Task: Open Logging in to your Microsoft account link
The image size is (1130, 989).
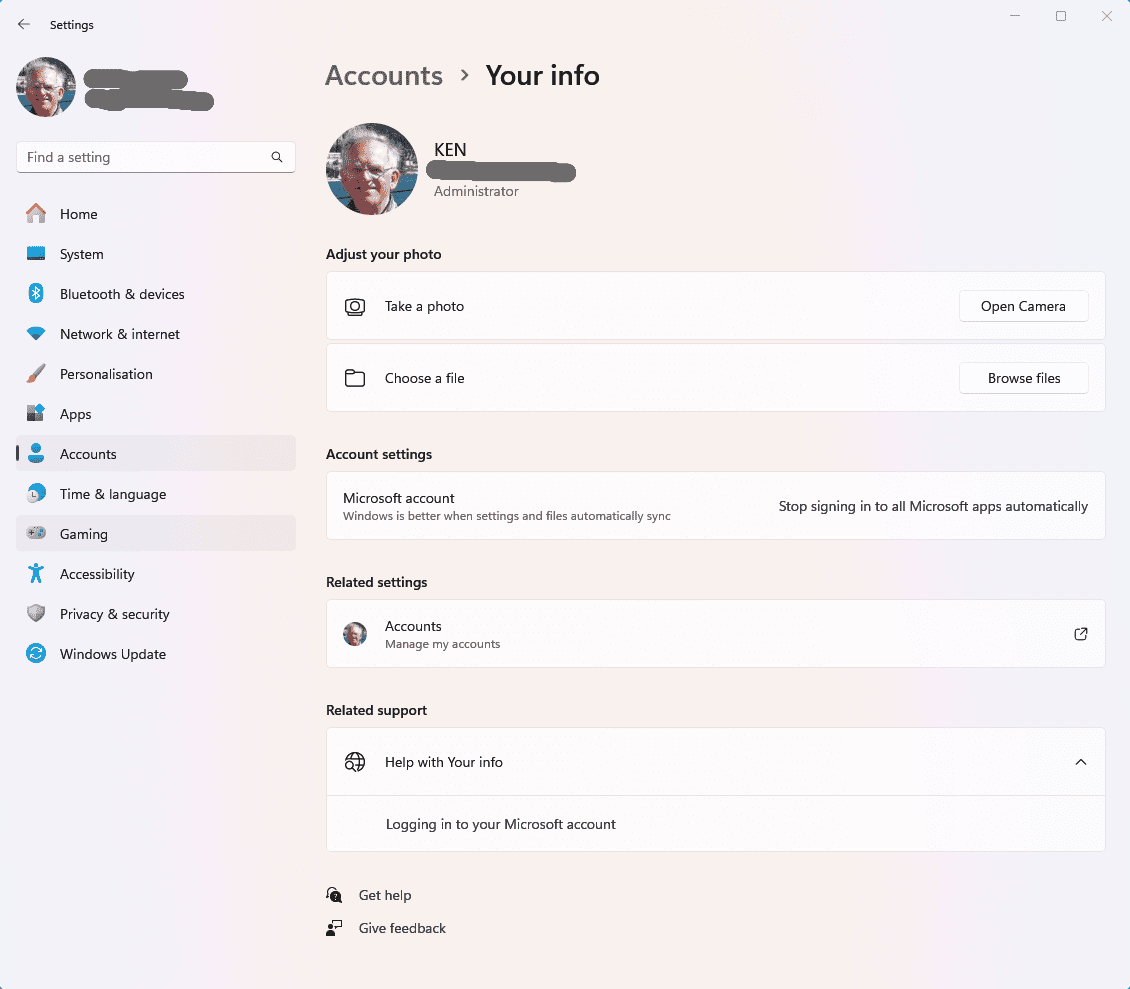Action: [500, 824]
